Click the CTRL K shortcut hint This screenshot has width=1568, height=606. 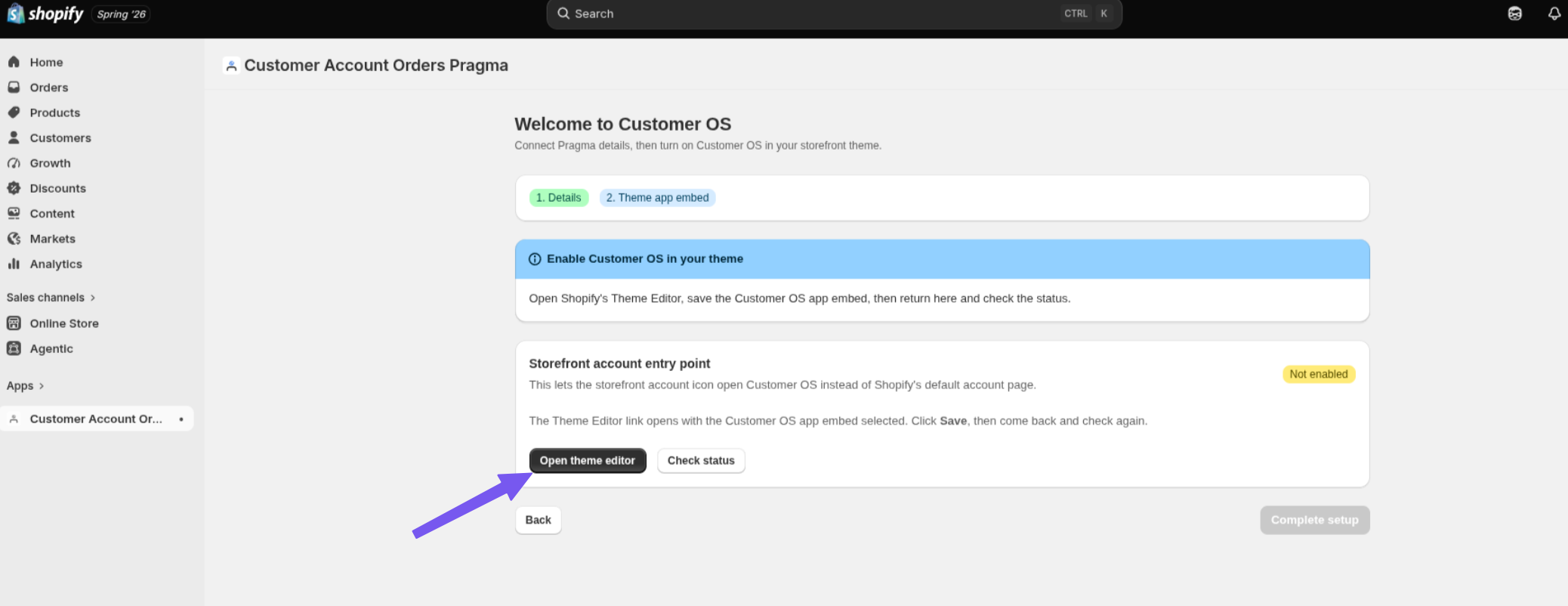(x=1087, y=14)
